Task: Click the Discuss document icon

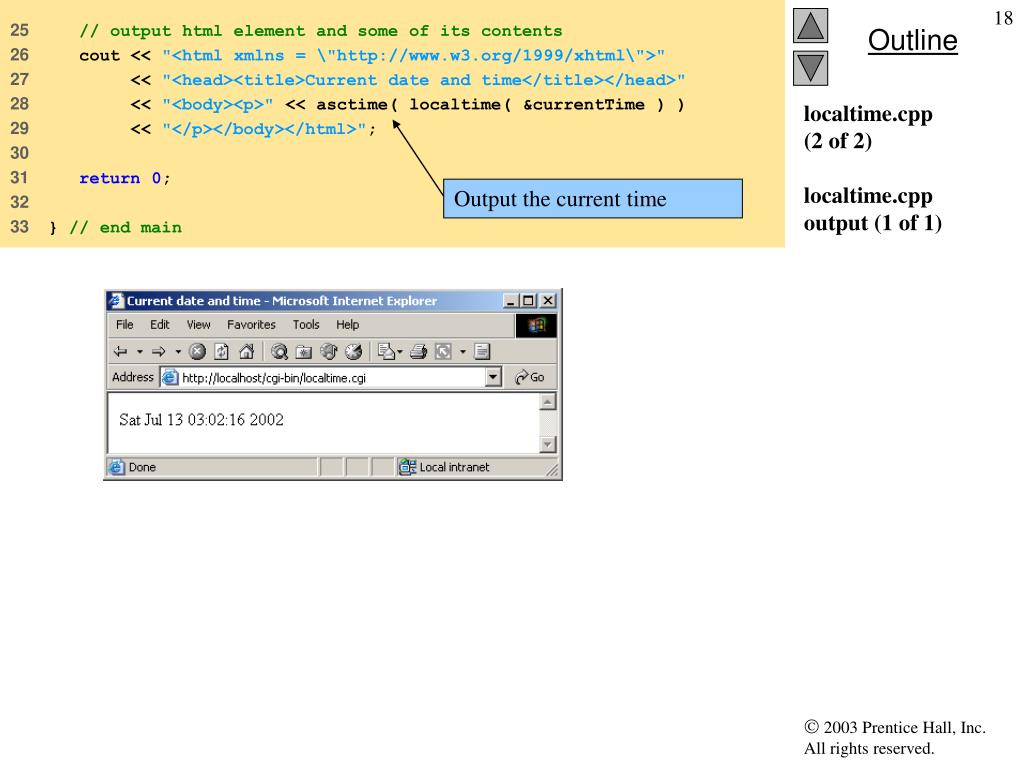Action: [482, 352]
